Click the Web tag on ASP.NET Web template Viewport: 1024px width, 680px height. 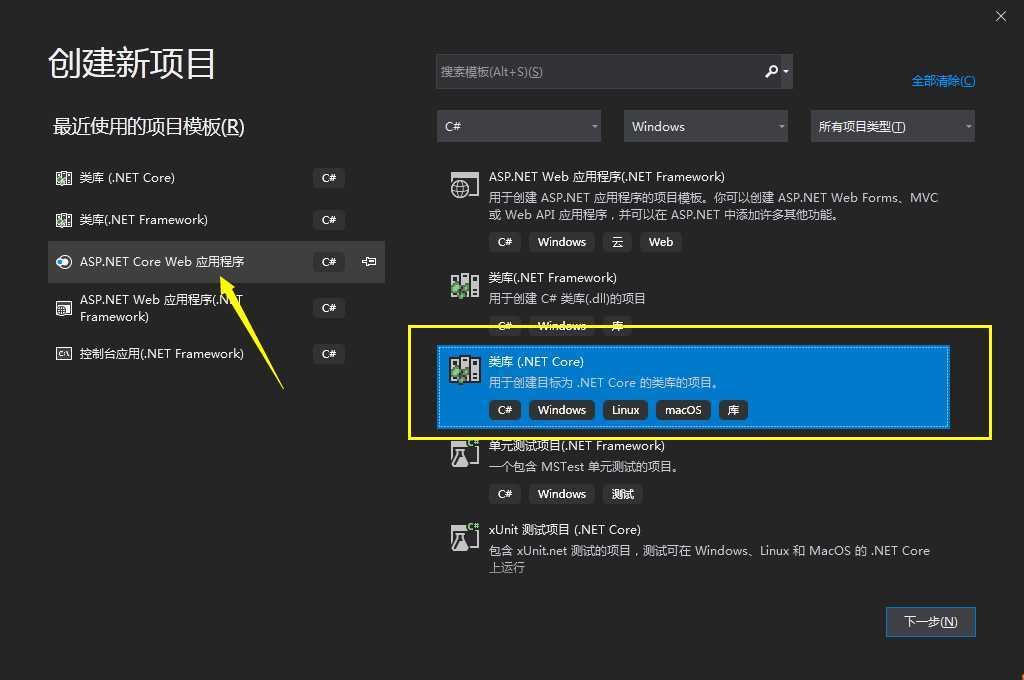pos(661,242)
